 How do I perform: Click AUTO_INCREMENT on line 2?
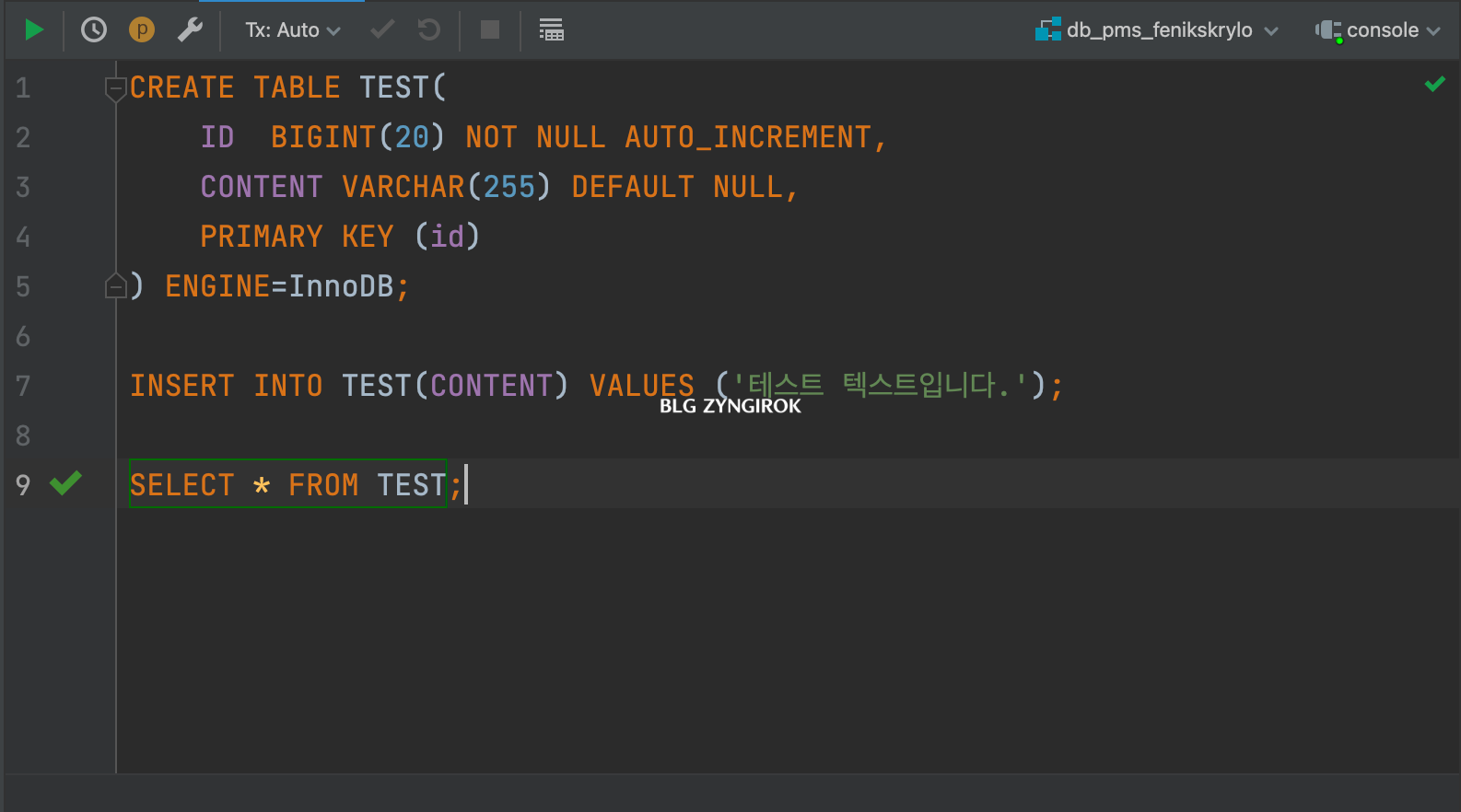(x=748, y=138)
